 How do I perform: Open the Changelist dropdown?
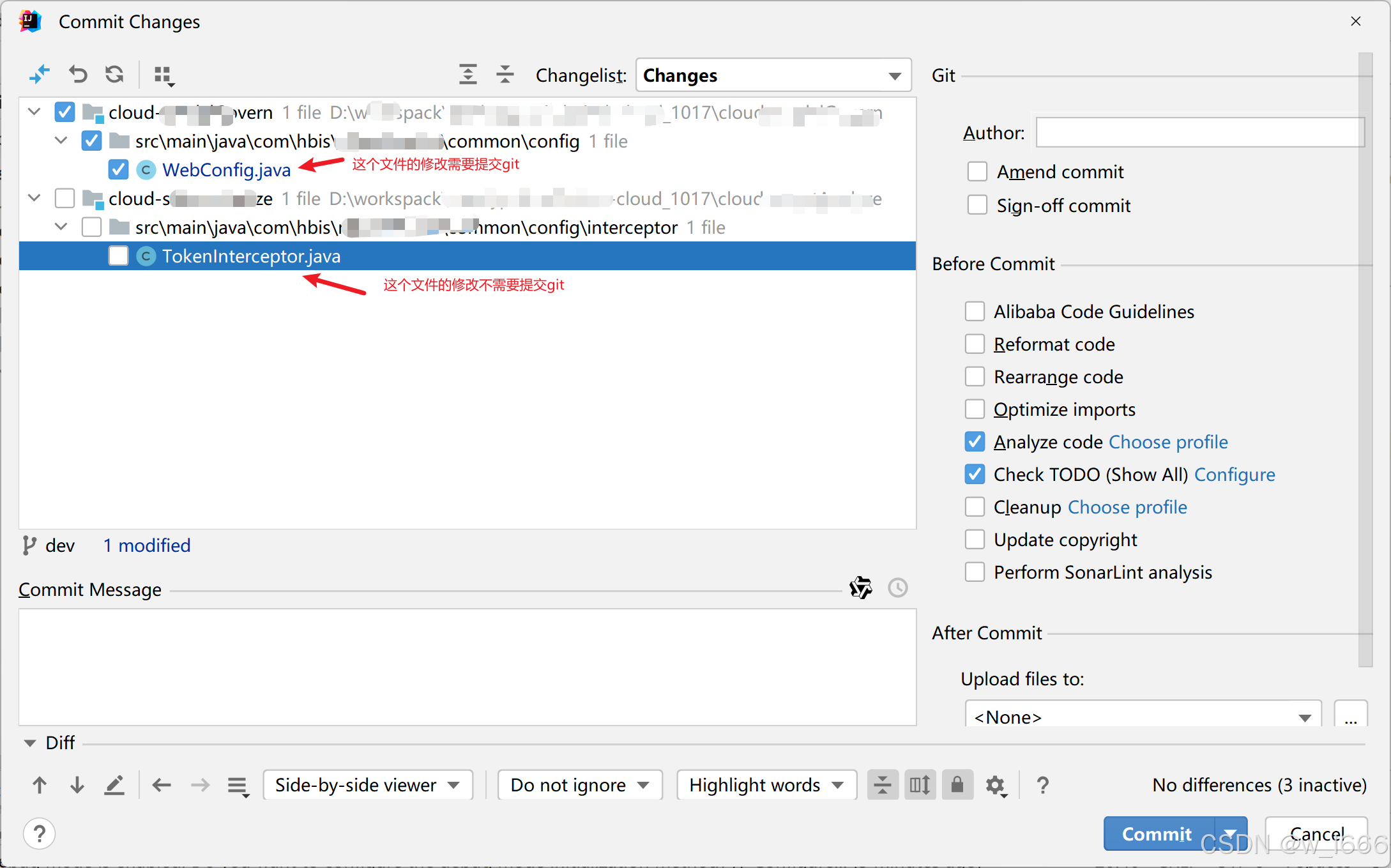pyautogui.click(x=773, y=75)
